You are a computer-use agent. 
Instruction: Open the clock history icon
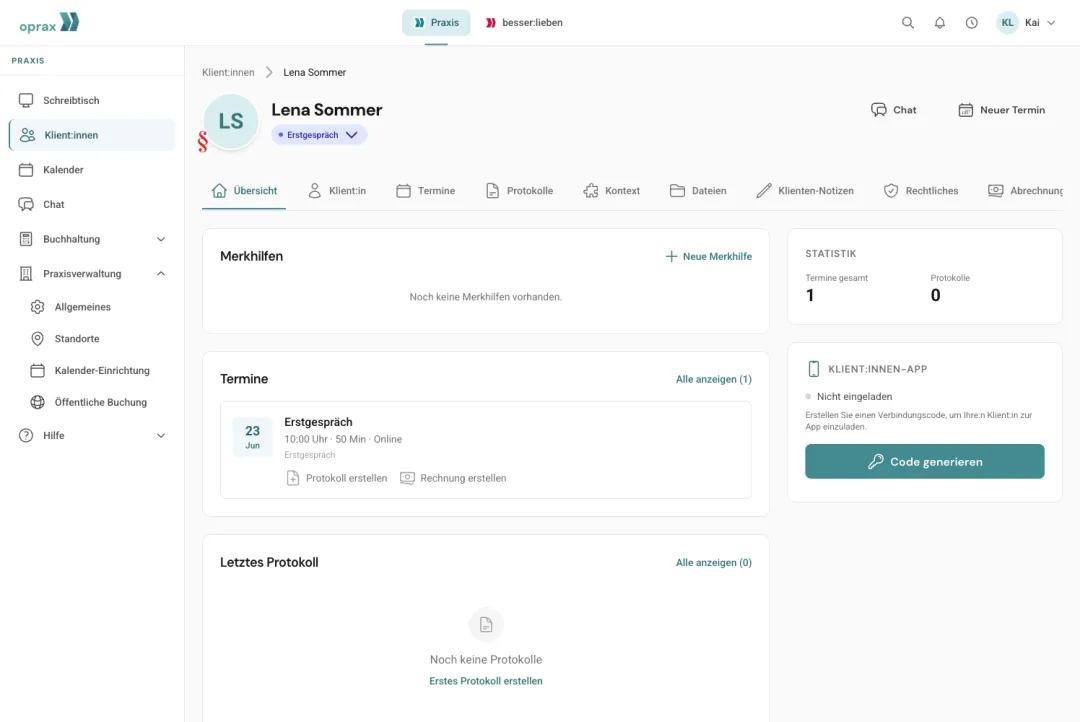point(971,23)
